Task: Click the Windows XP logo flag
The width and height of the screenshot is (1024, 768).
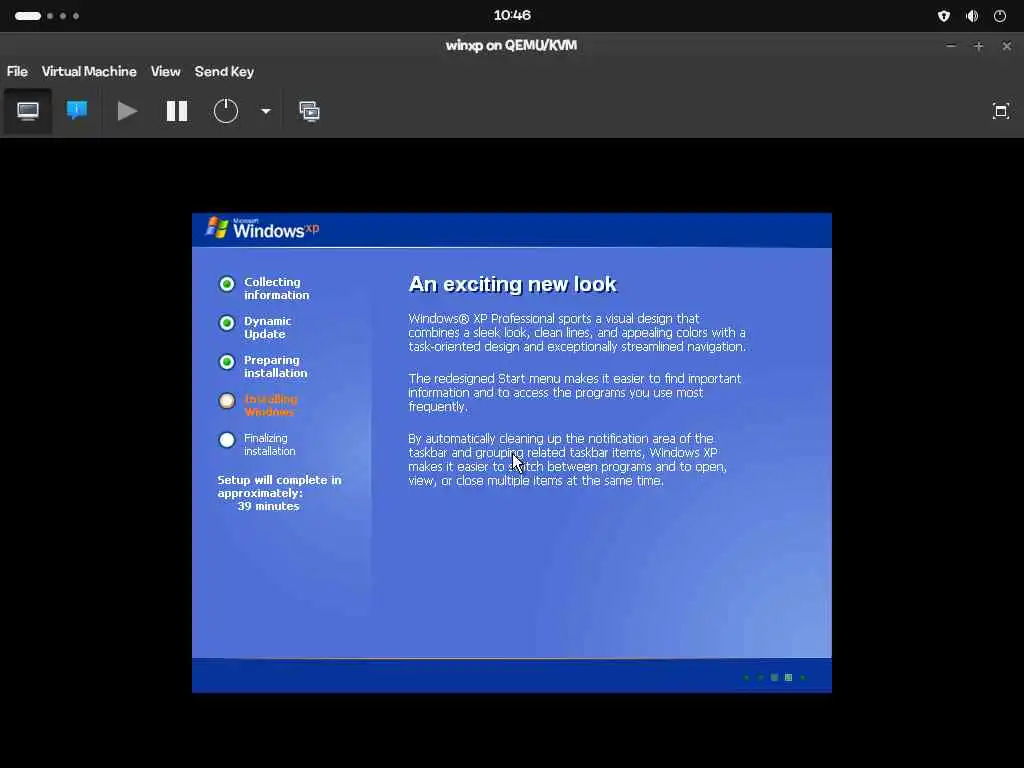Action: tap(217, 227)
